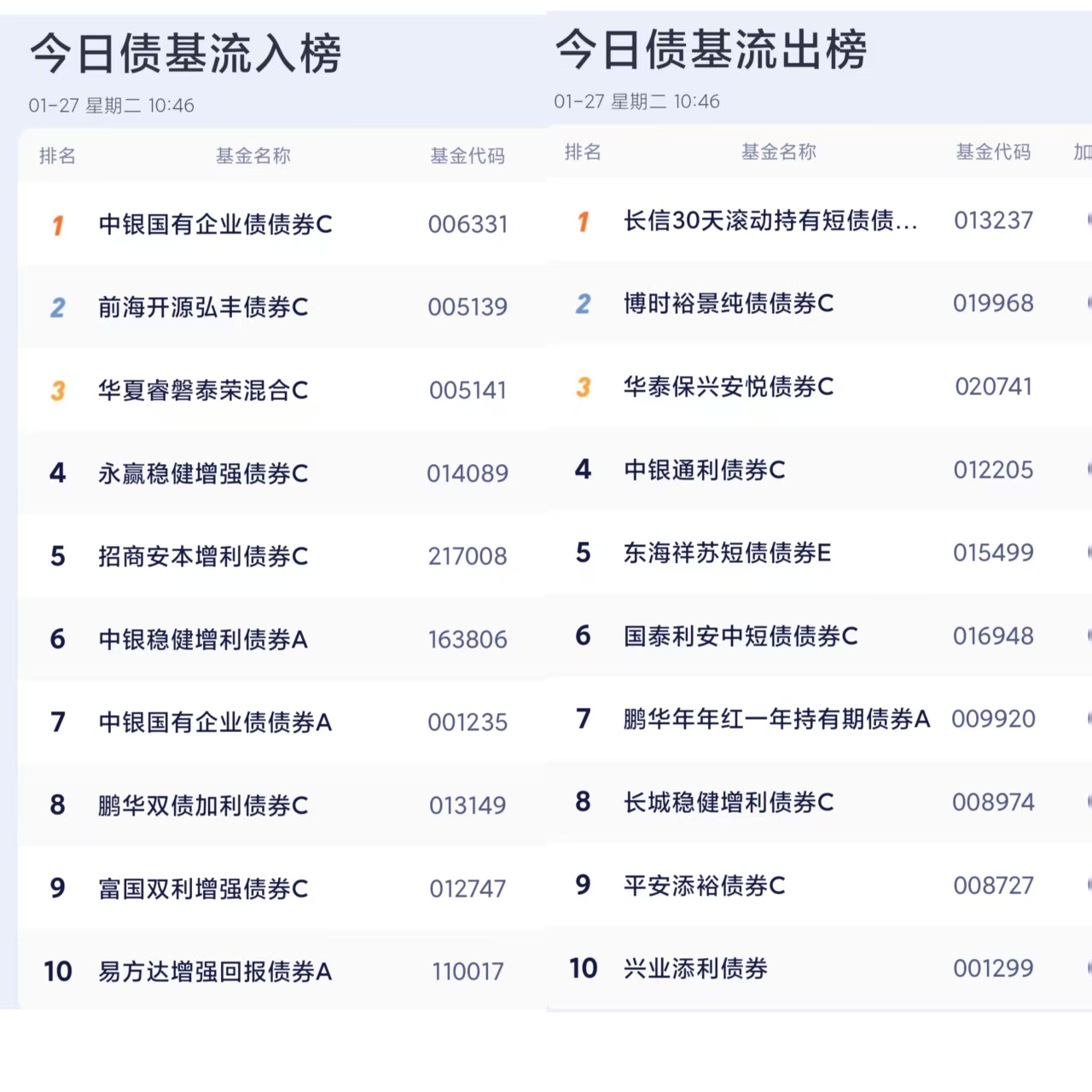Select fund code 014089
Viewport: 1092px width, 1092px height.
click(468, 473)
